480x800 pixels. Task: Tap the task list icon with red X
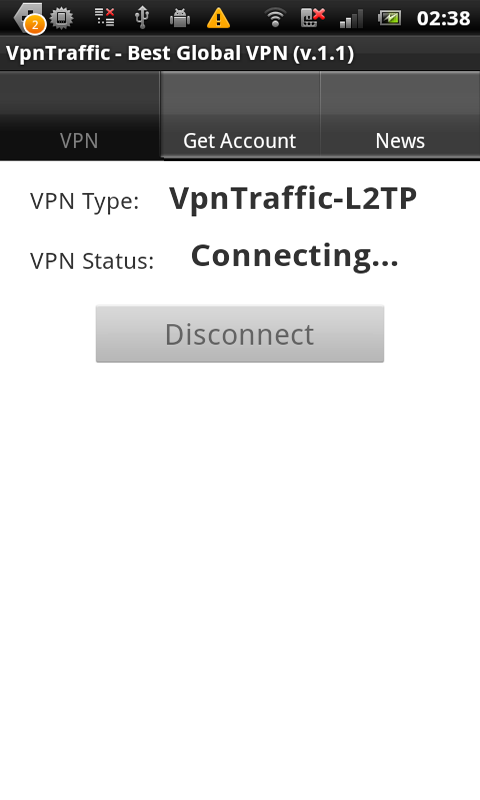coord(105,17)
